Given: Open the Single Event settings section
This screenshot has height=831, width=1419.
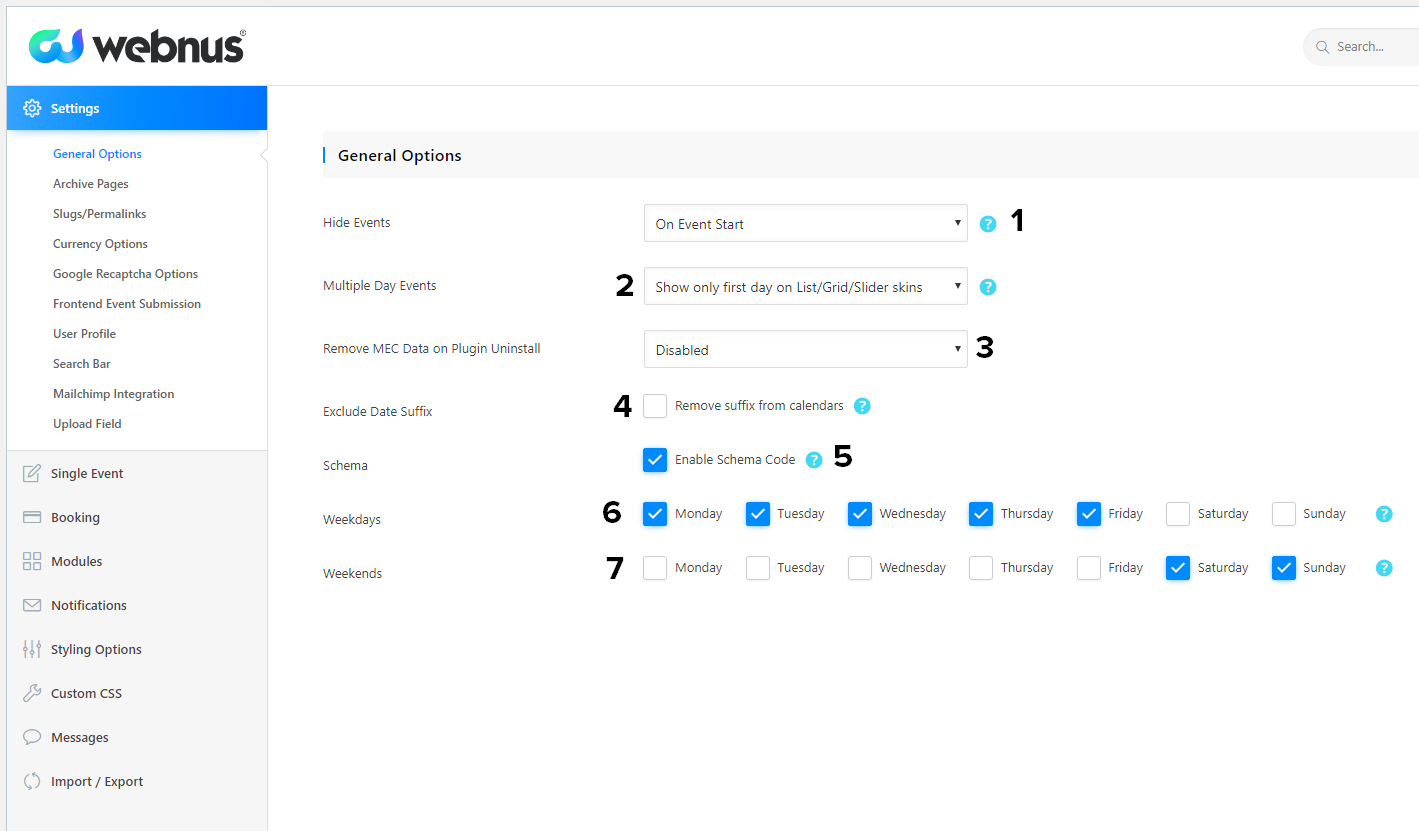Looking at the screenshot, I should pos(137,473).
